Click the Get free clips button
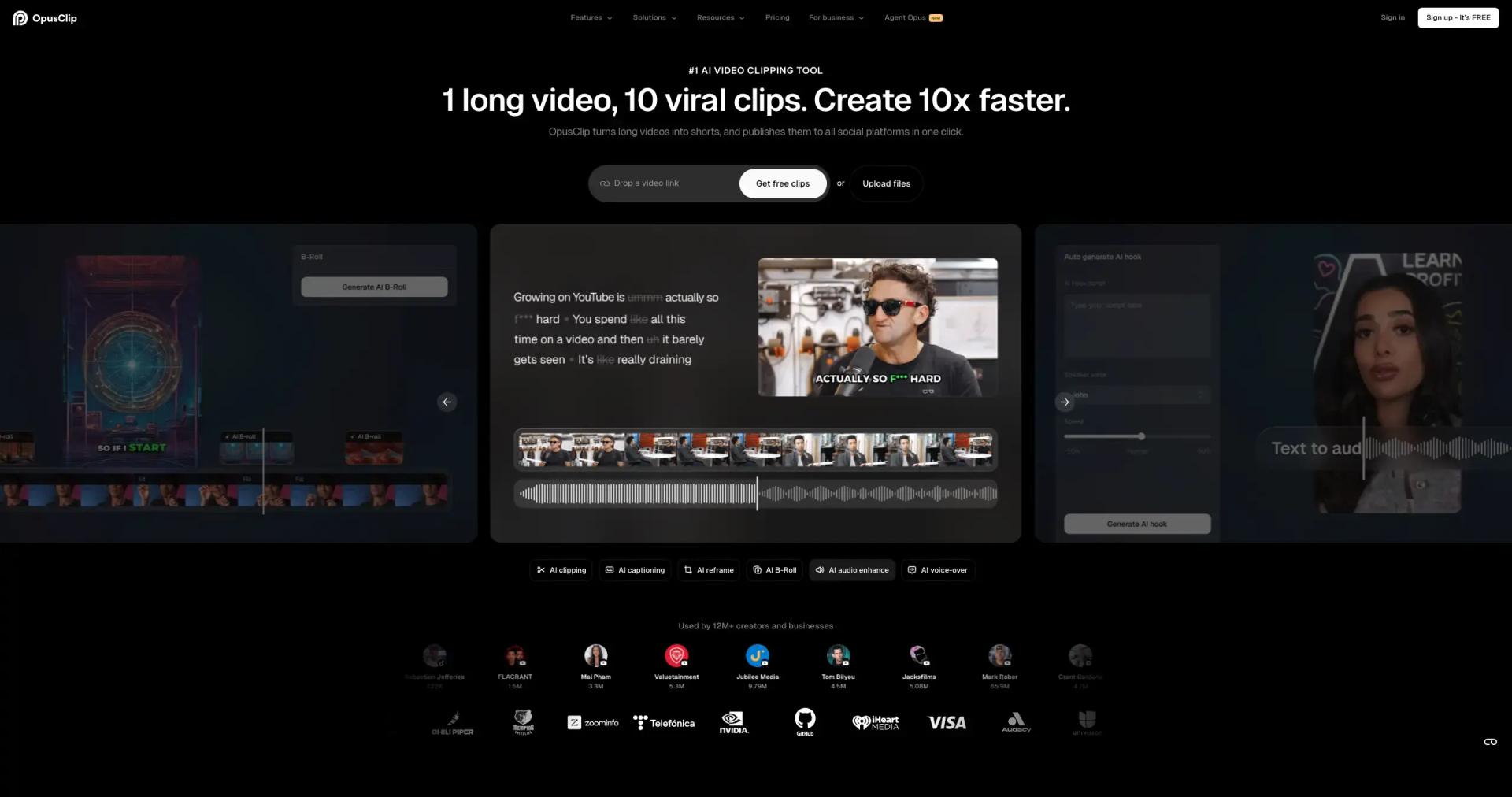This screenshot has width=1512, height=797. (x=783, y=183)
